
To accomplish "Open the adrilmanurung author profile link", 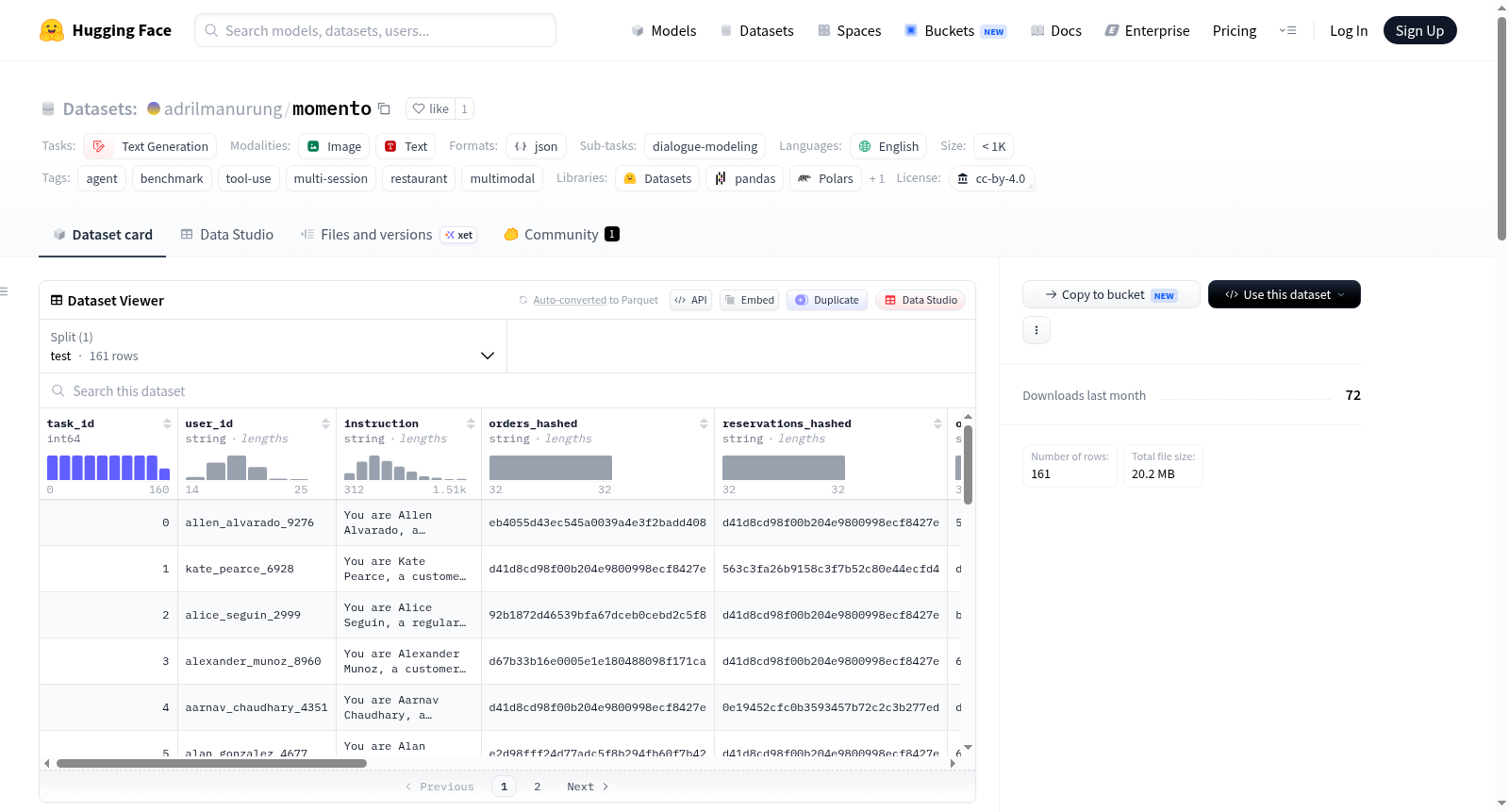I will point(223,108).
